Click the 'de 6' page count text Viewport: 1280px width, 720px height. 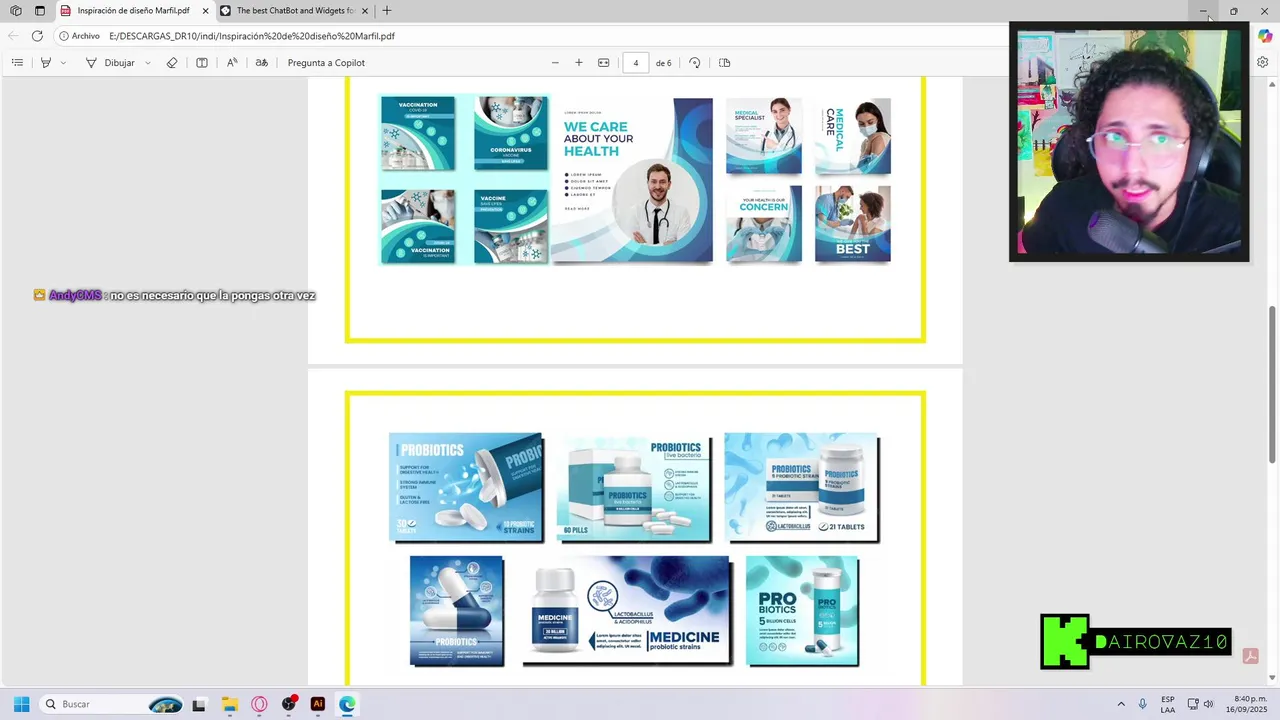click(x=664, y=63)
